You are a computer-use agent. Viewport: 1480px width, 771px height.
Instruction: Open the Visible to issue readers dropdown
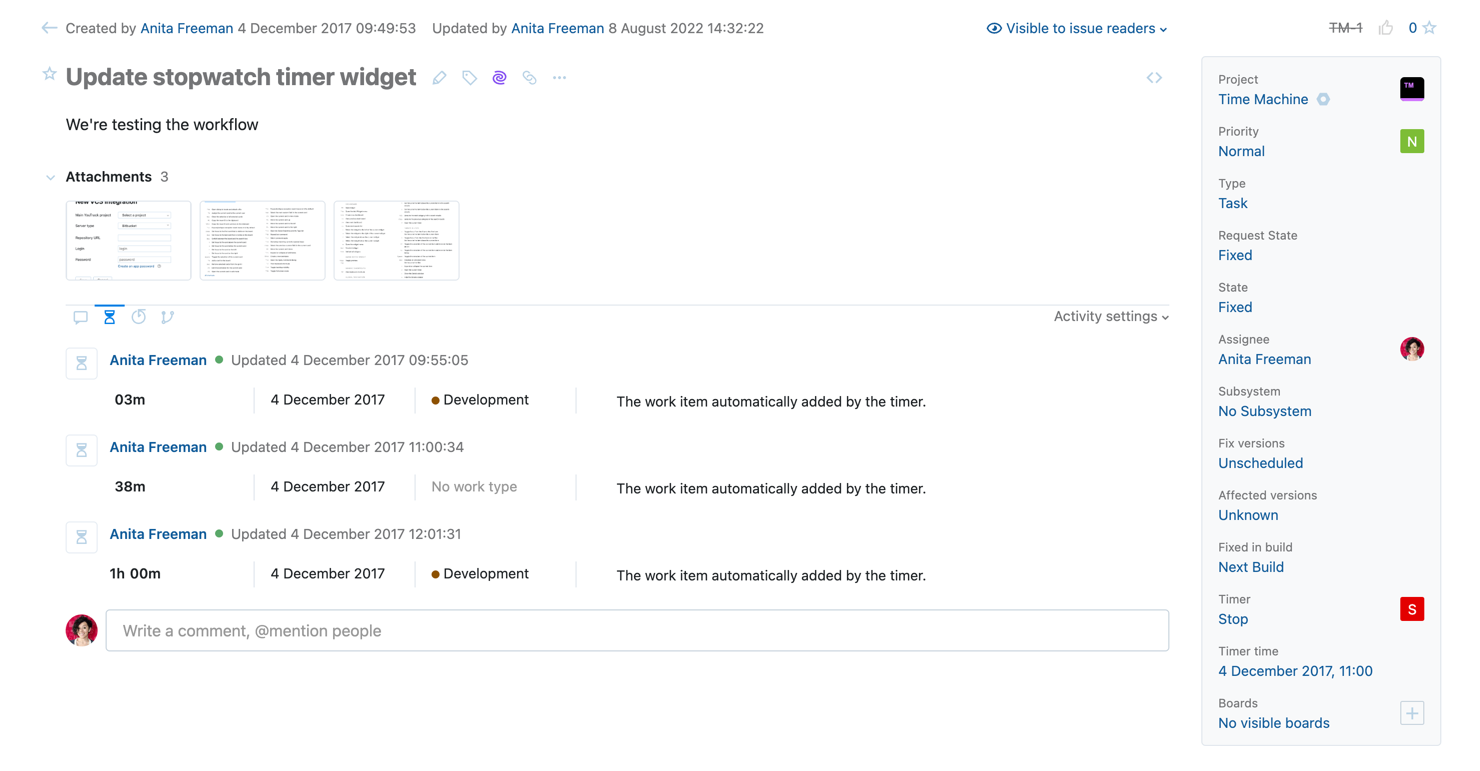pos(1077,28)
